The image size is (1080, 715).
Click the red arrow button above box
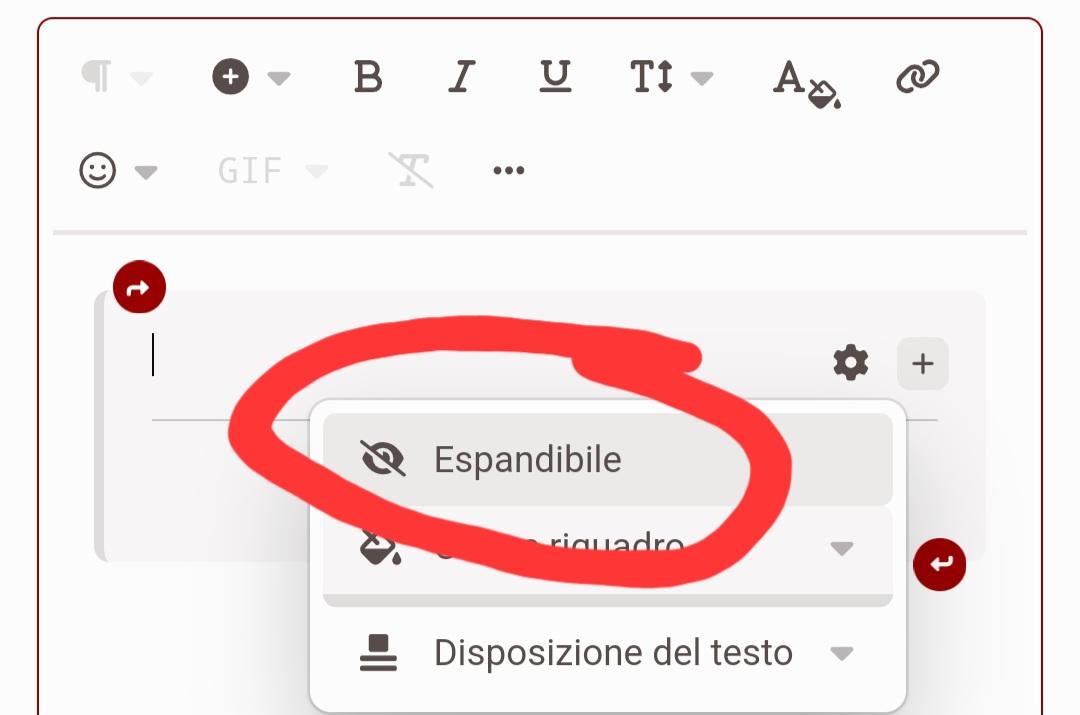[139, 287]
